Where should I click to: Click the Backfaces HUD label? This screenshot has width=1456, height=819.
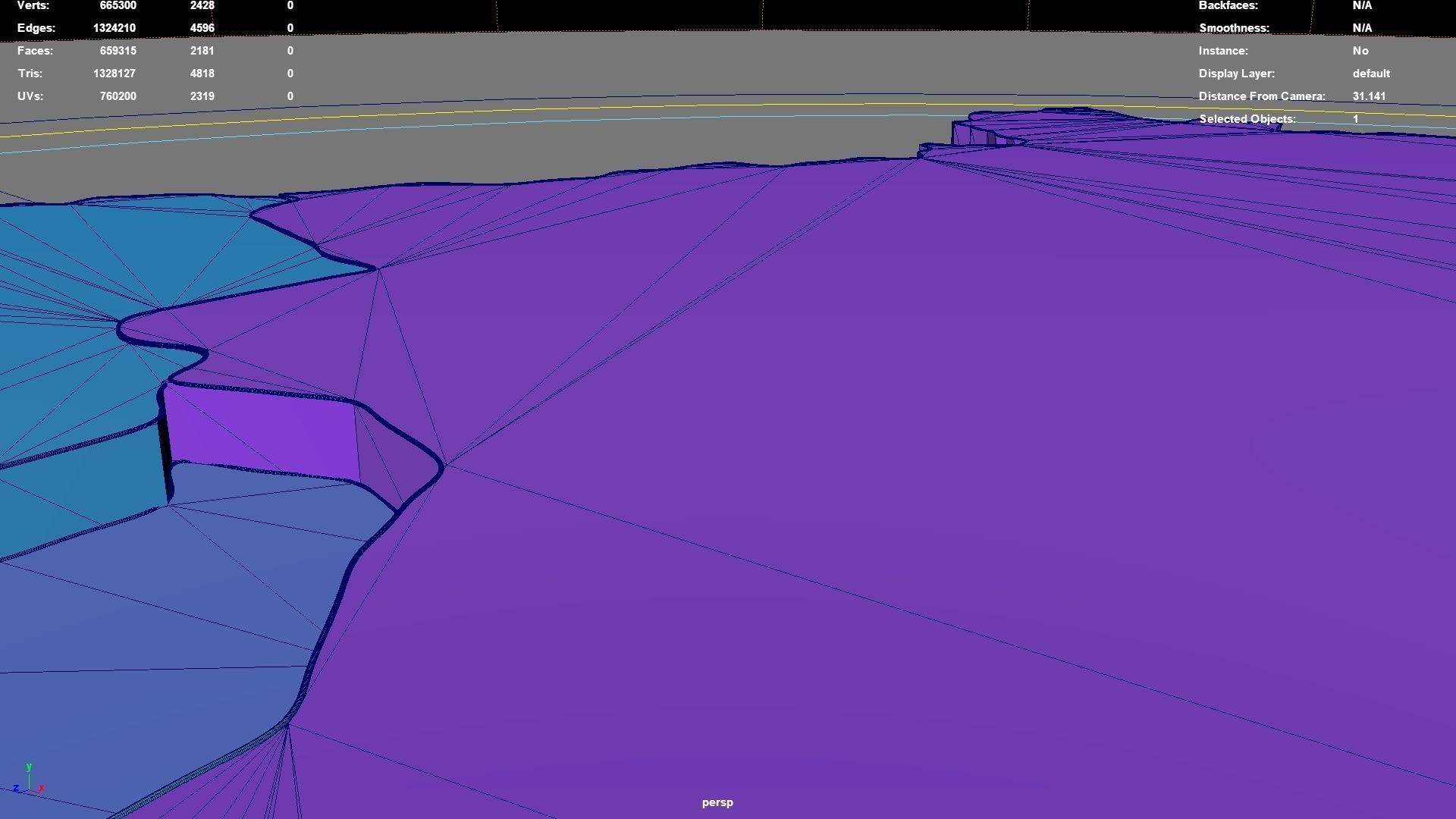1228,5
